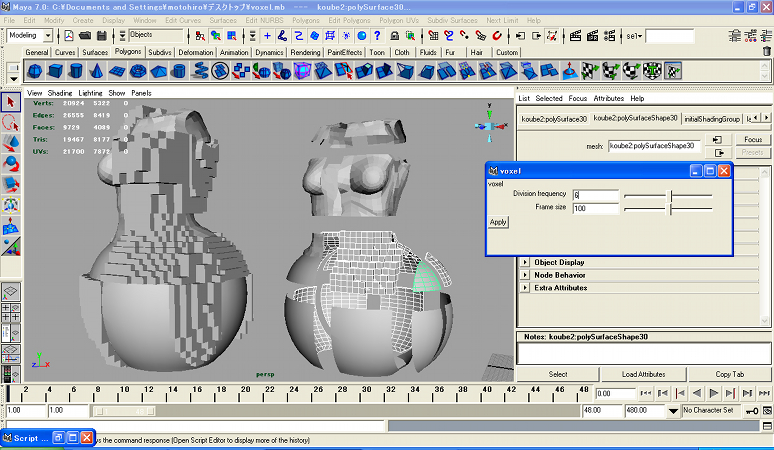Choose the Lasso tool in toolbox

(11, 122)
